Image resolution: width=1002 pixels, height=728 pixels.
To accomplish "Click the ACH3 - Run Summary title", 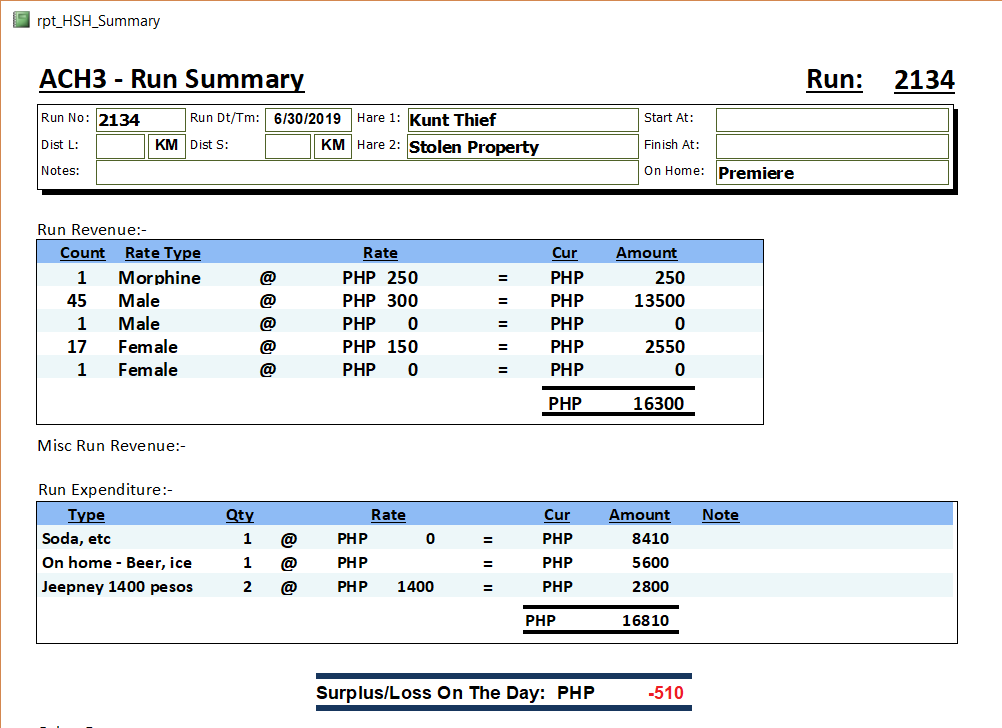I will pos(171,80).
